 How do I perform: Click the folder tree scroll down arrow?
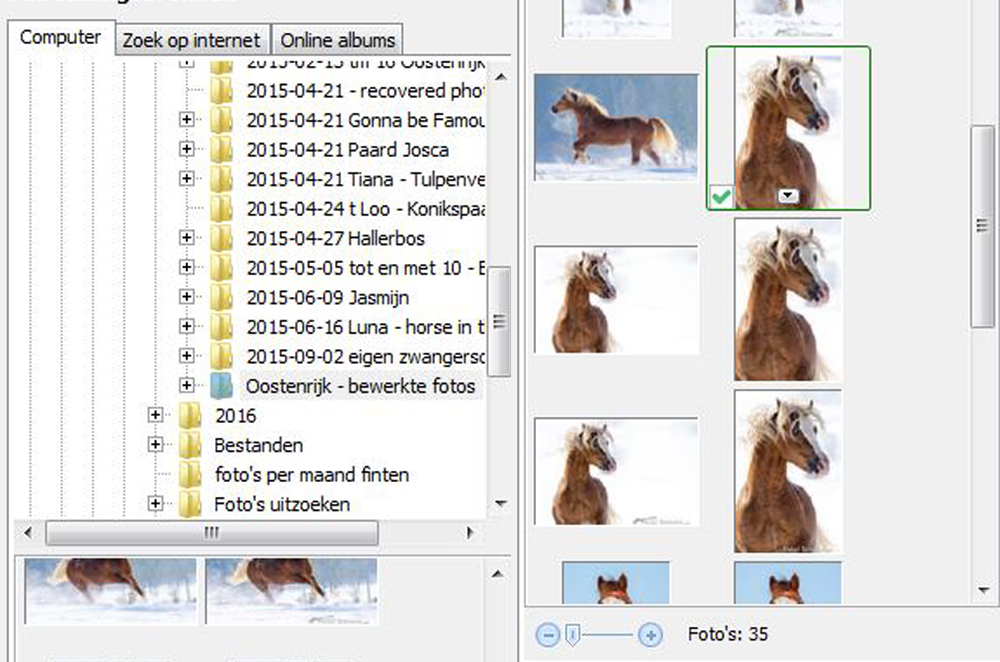[501, 504]
